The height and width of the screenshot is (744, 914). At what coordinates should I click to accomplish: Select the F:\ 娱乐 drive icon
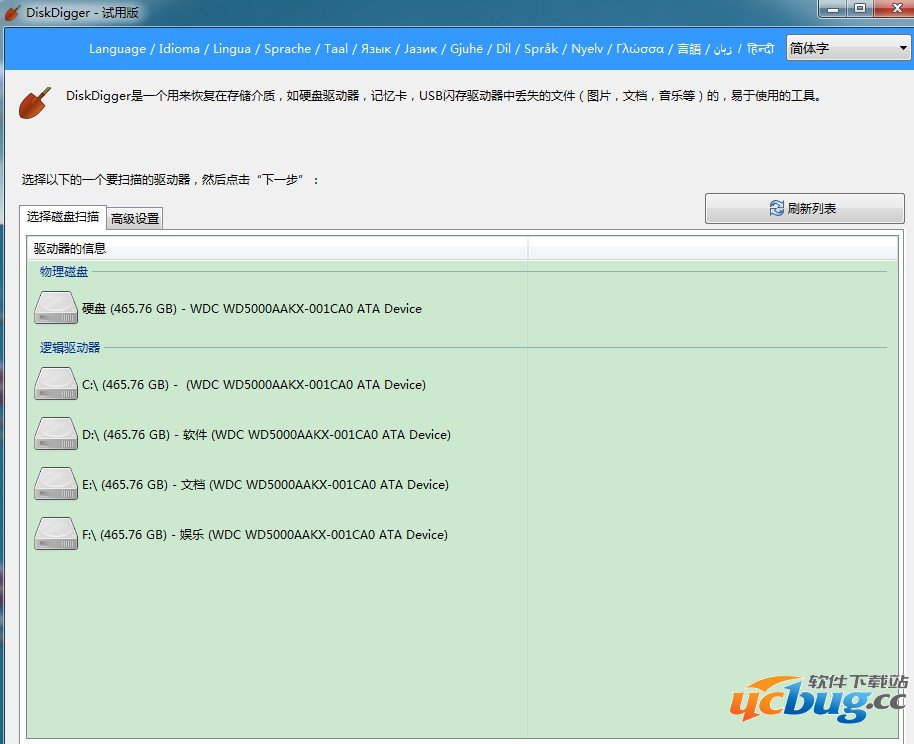(x=56, y=531)
